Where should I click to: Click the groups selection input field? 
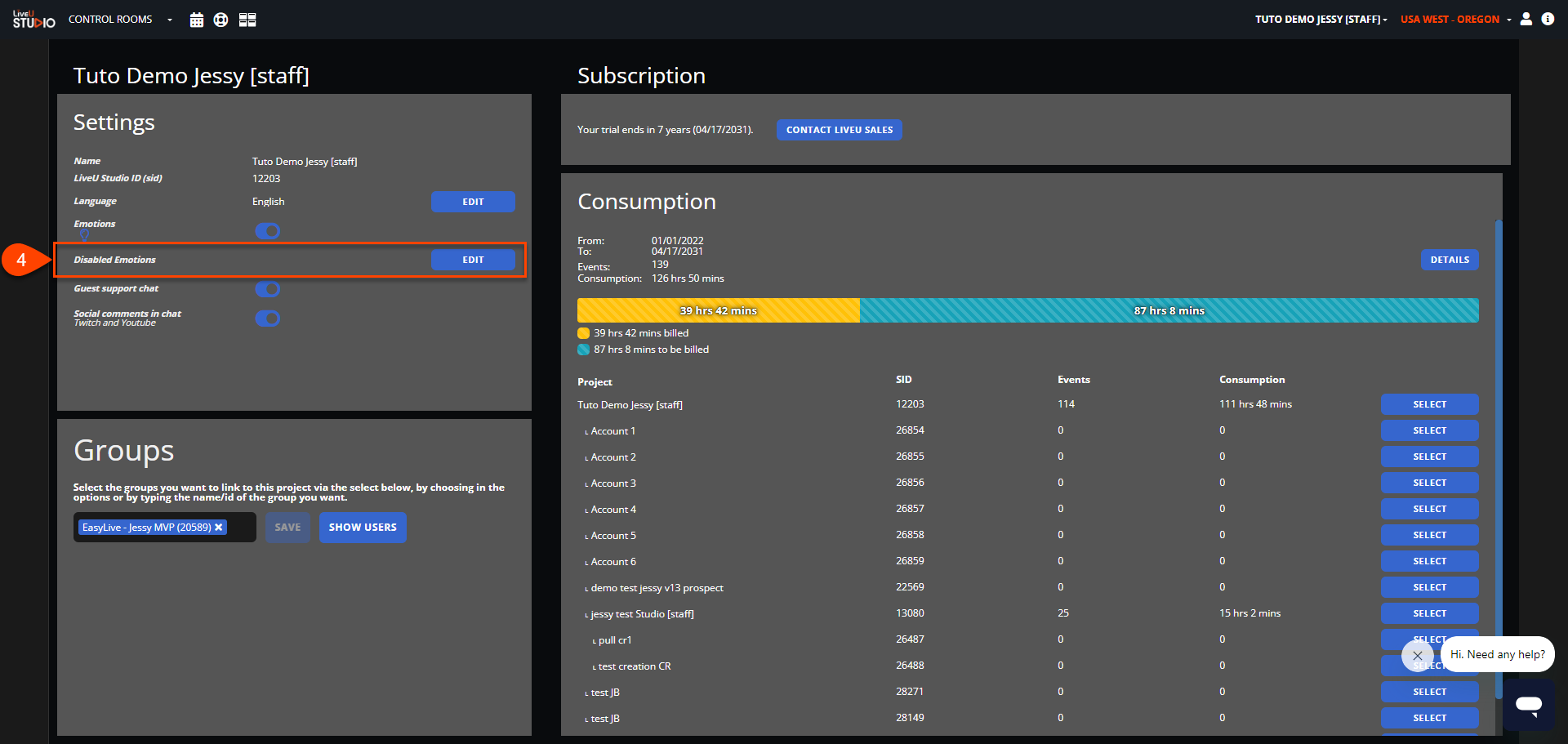click(x=165, y=528)
